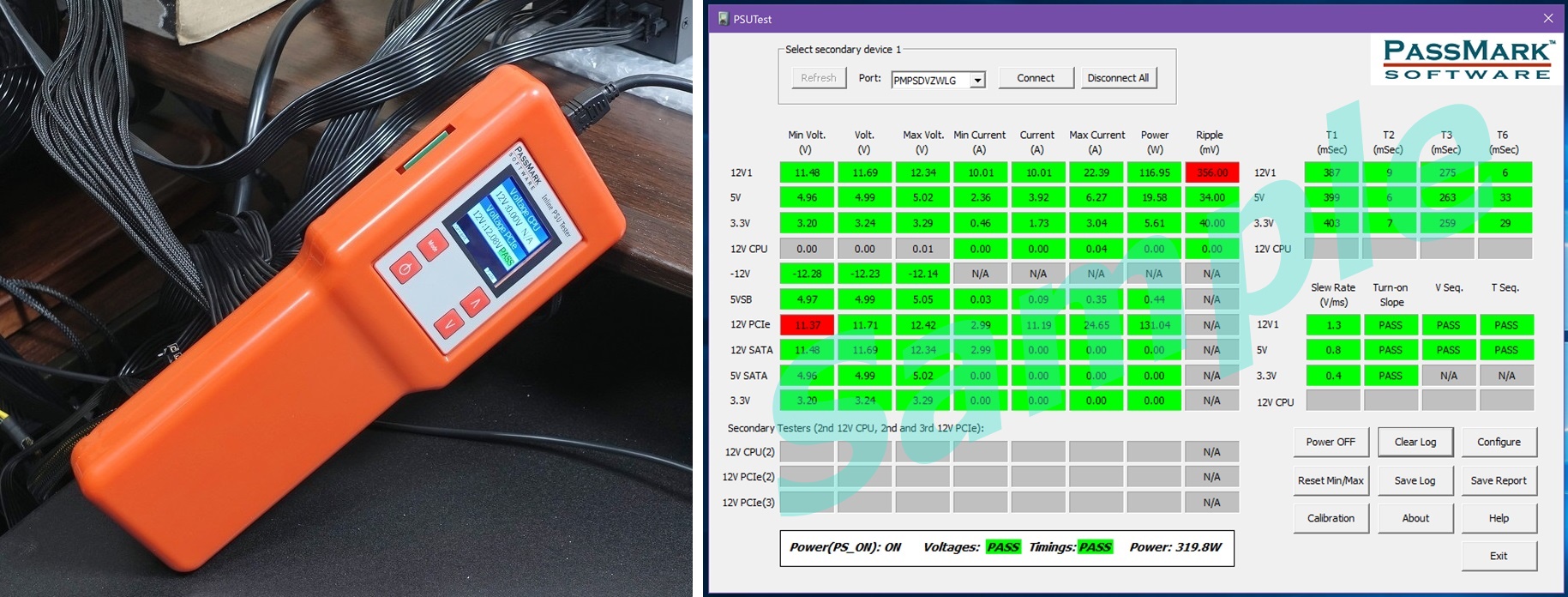Click the 22.39 max current cell
The height and width of the screenshot is (597, 1568).
tap(1096, 172)
